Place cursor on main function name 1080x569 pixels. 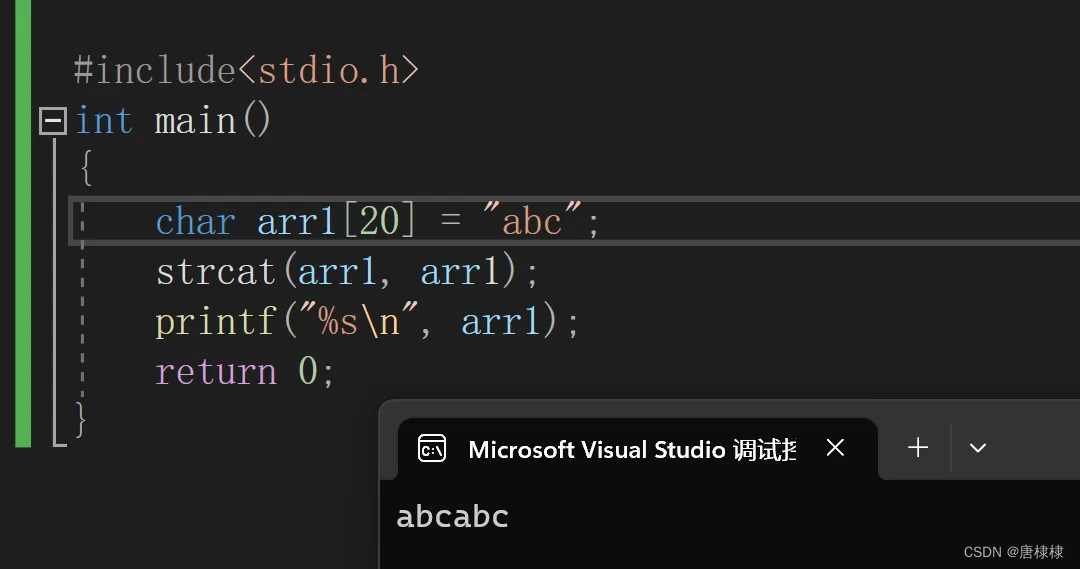(195, 122)
